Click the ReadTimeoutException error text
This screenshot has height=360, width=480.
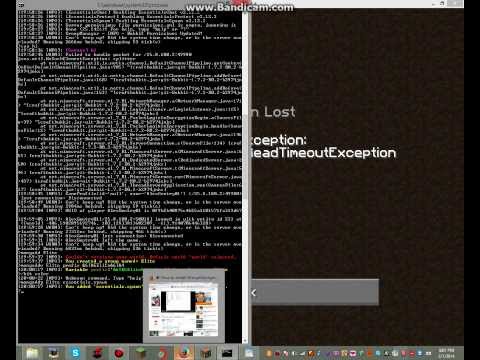pyautogui.click(x=323, y=153)
